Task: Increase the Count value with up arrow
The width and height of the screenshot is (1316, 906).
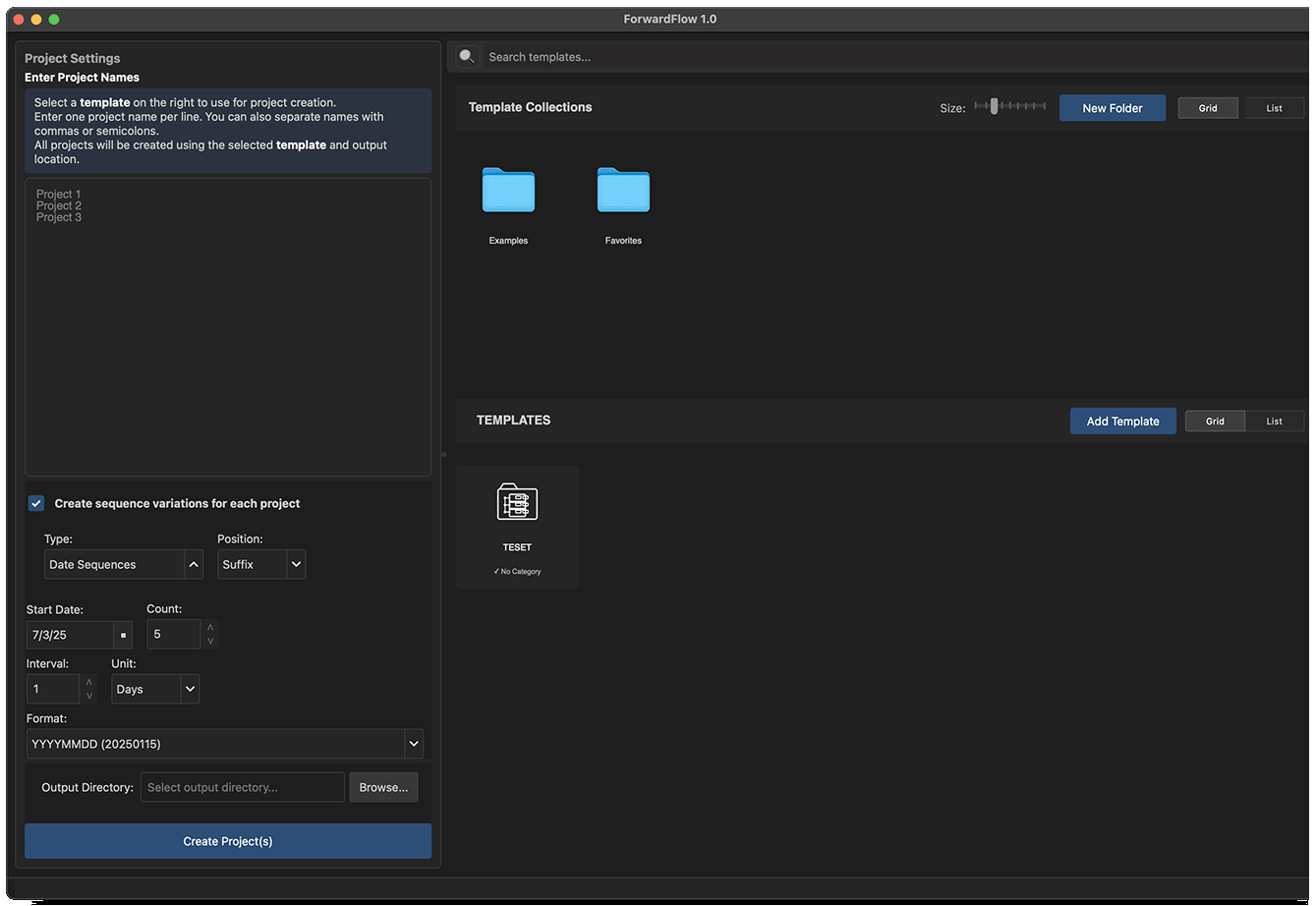Action: pos(209,627)
